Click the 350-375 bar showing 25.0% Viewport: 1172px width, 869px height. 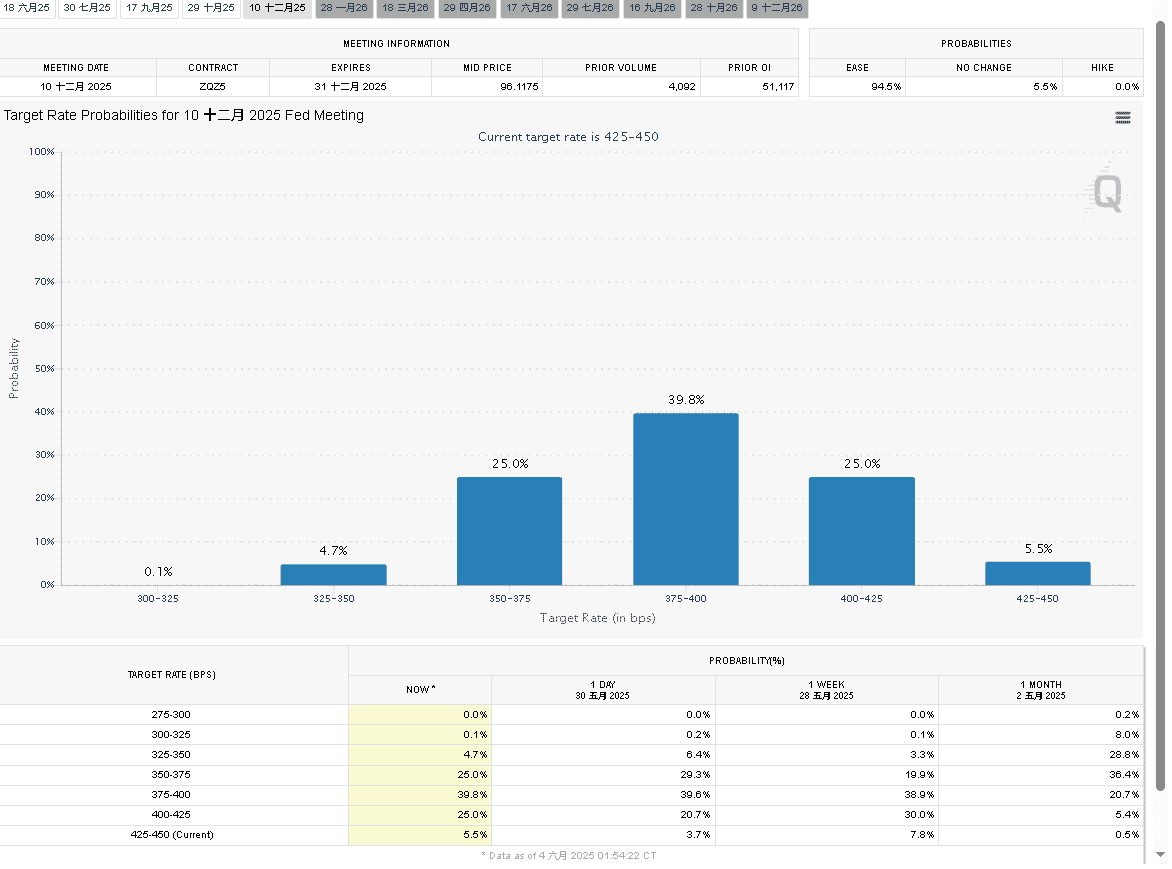point(509,531)
